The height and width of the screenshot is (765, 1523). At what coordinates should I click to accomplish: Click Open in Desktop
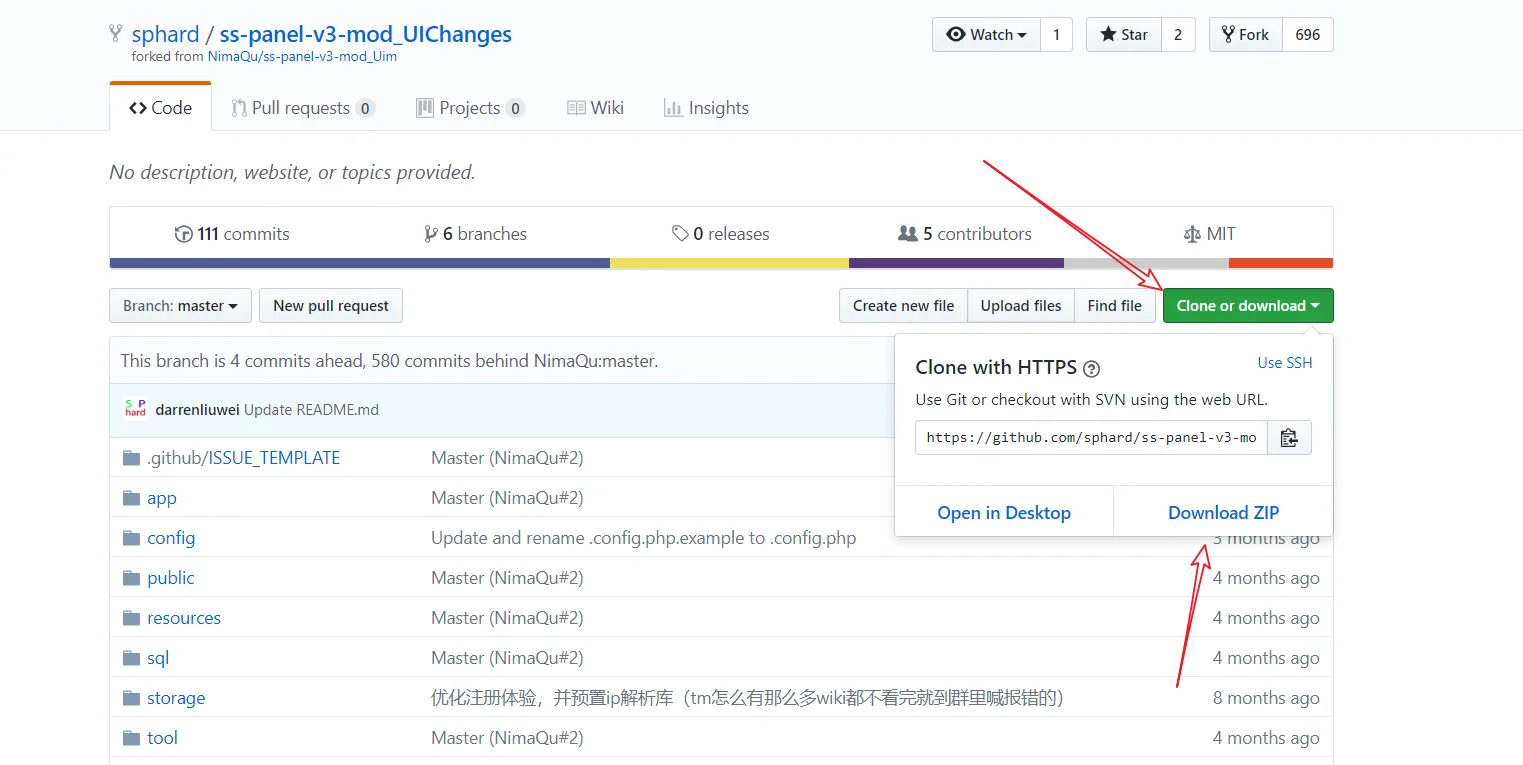click(1004, 513)
